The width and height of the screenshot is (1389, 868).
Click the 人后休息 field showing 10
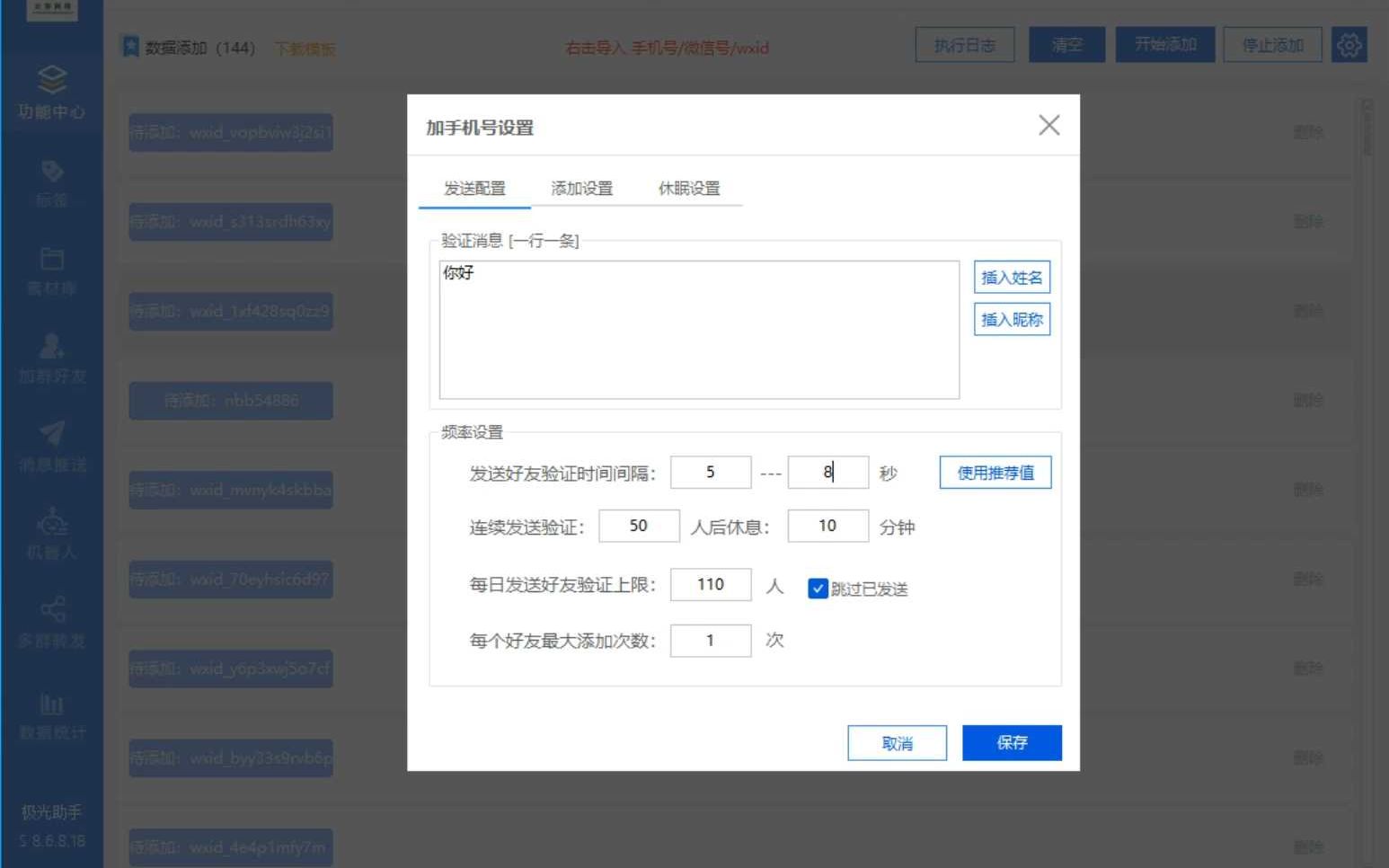[x=827, y=526]
